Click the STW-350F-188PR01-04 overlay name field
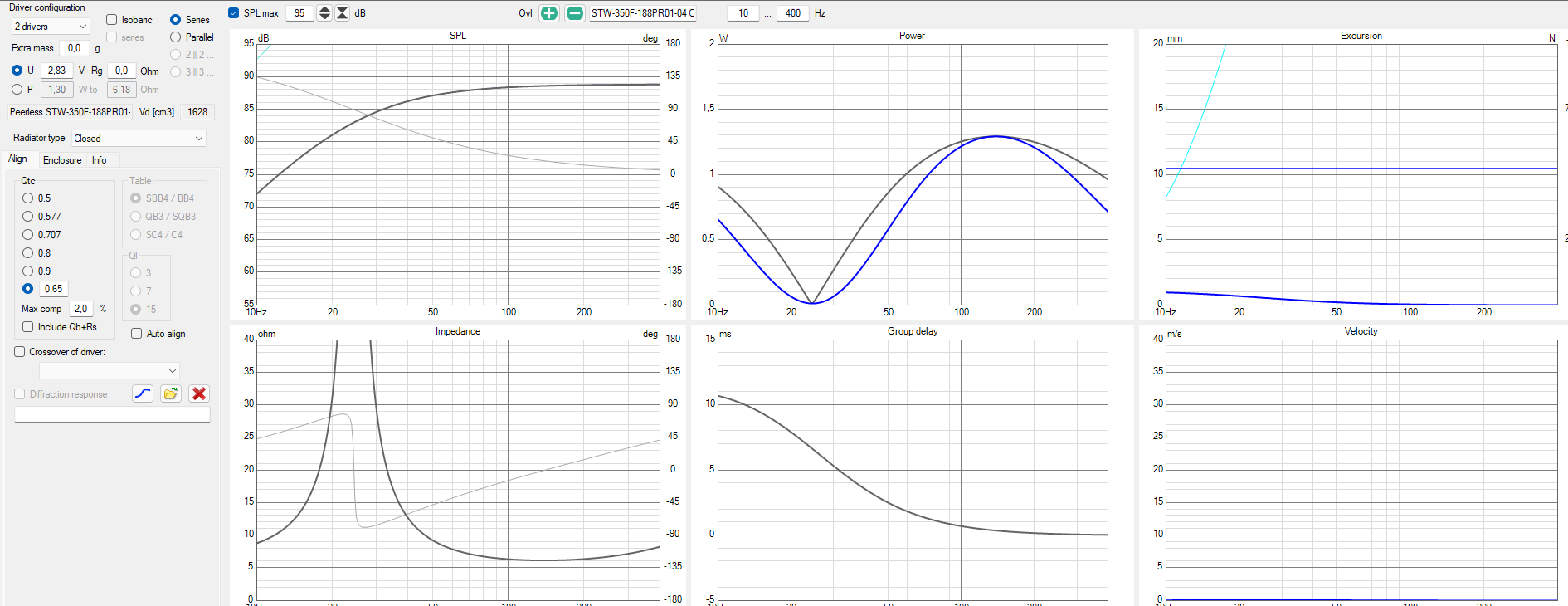 (x=642, y=13)
